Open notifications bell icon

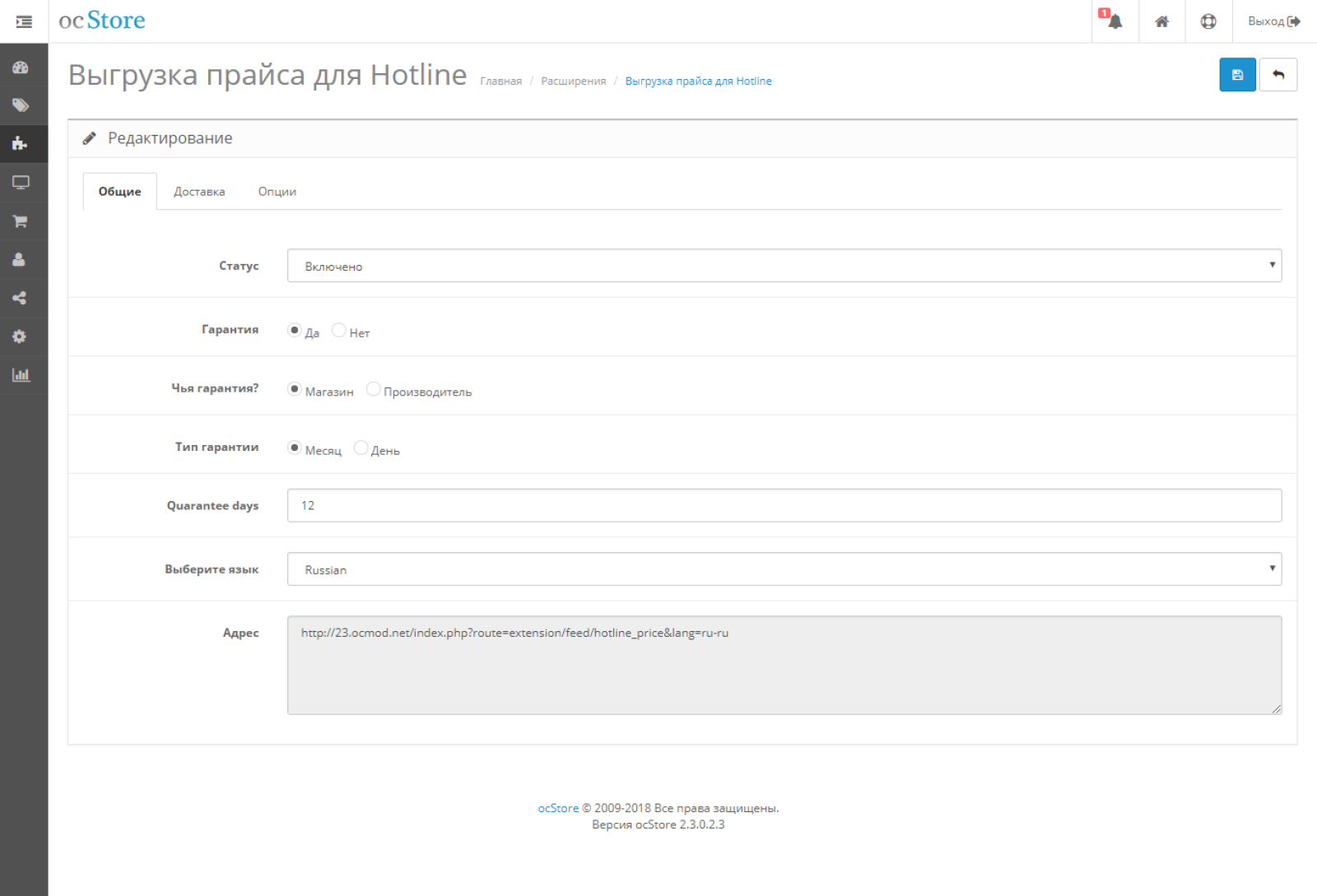pos(1115,21)
